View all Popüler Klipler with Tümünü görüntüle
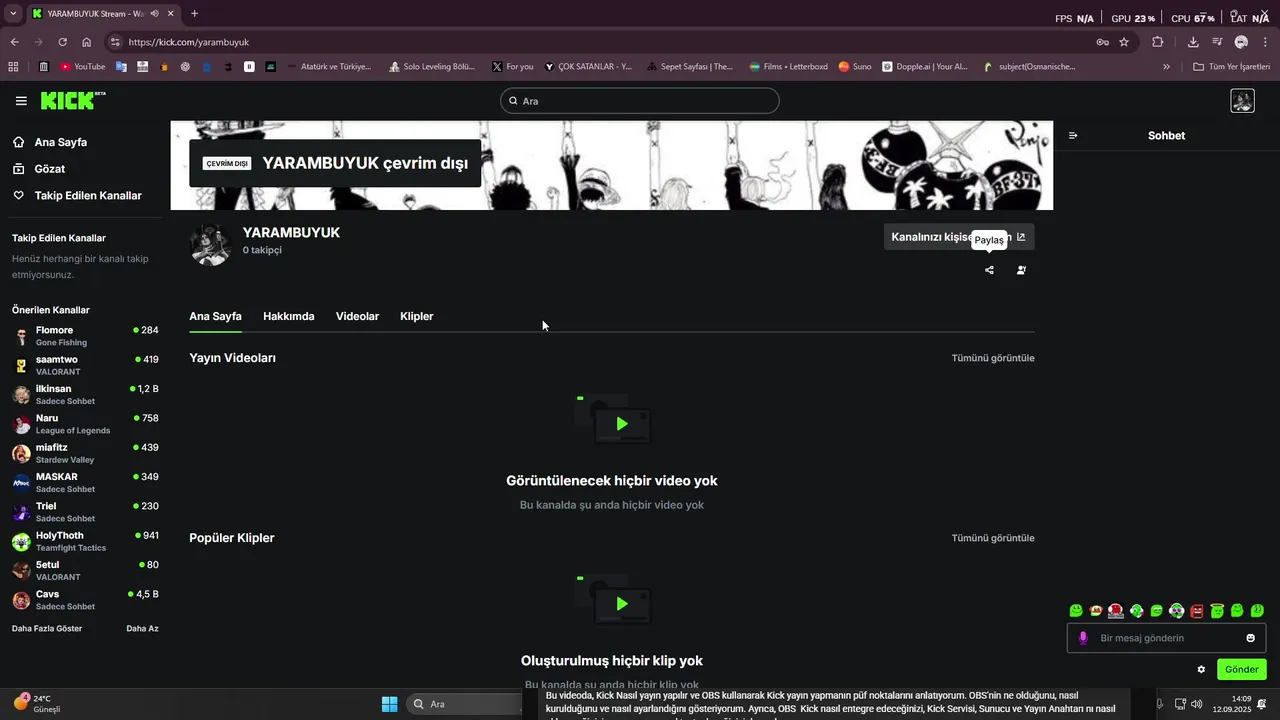The image size is (1280, 720). (993, 538)
